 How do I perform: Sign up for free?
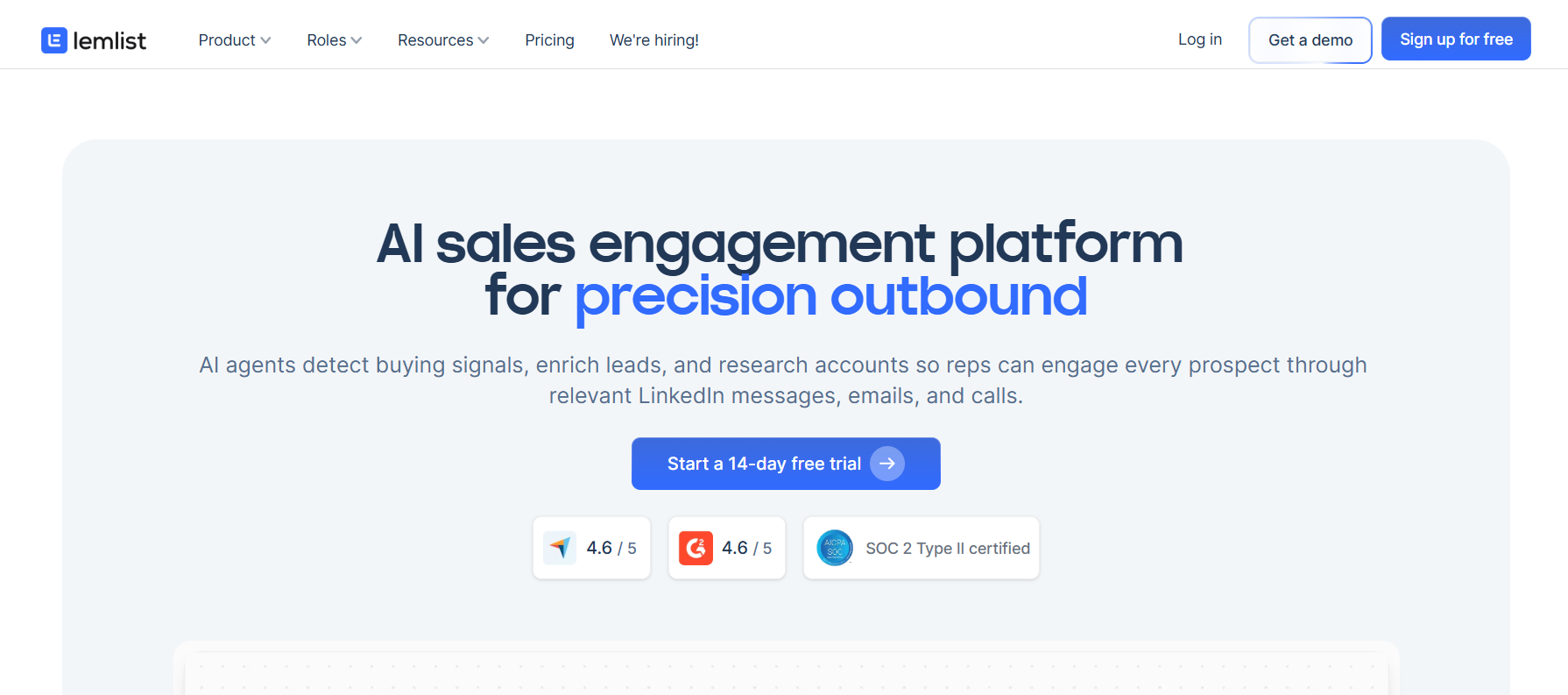tap(1456, 39)
